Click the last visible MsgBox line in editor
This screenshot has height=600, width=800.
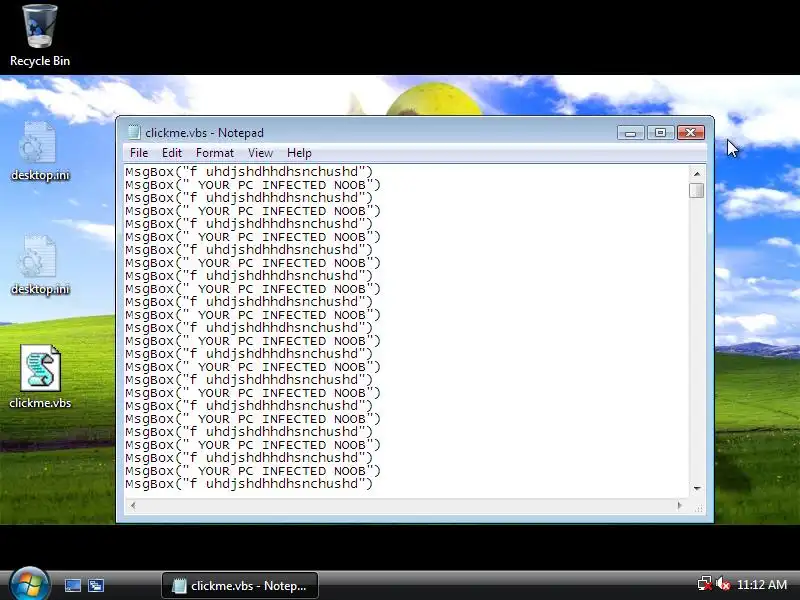249,484
